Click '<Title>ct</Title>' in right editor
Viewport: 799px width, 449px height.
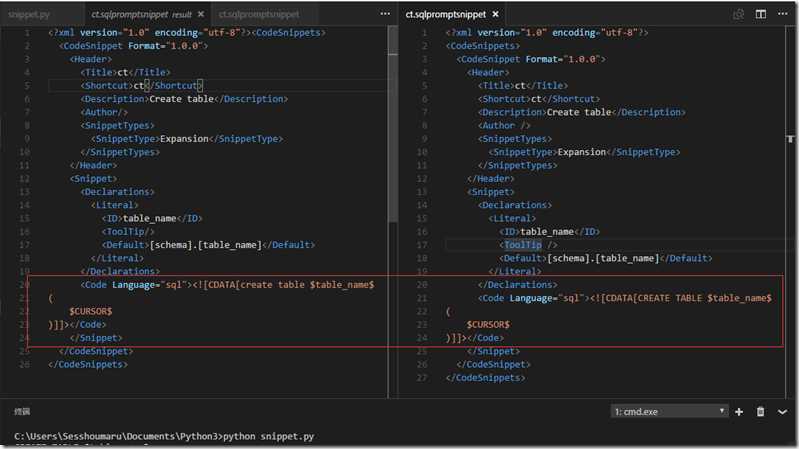click(523, 86)
